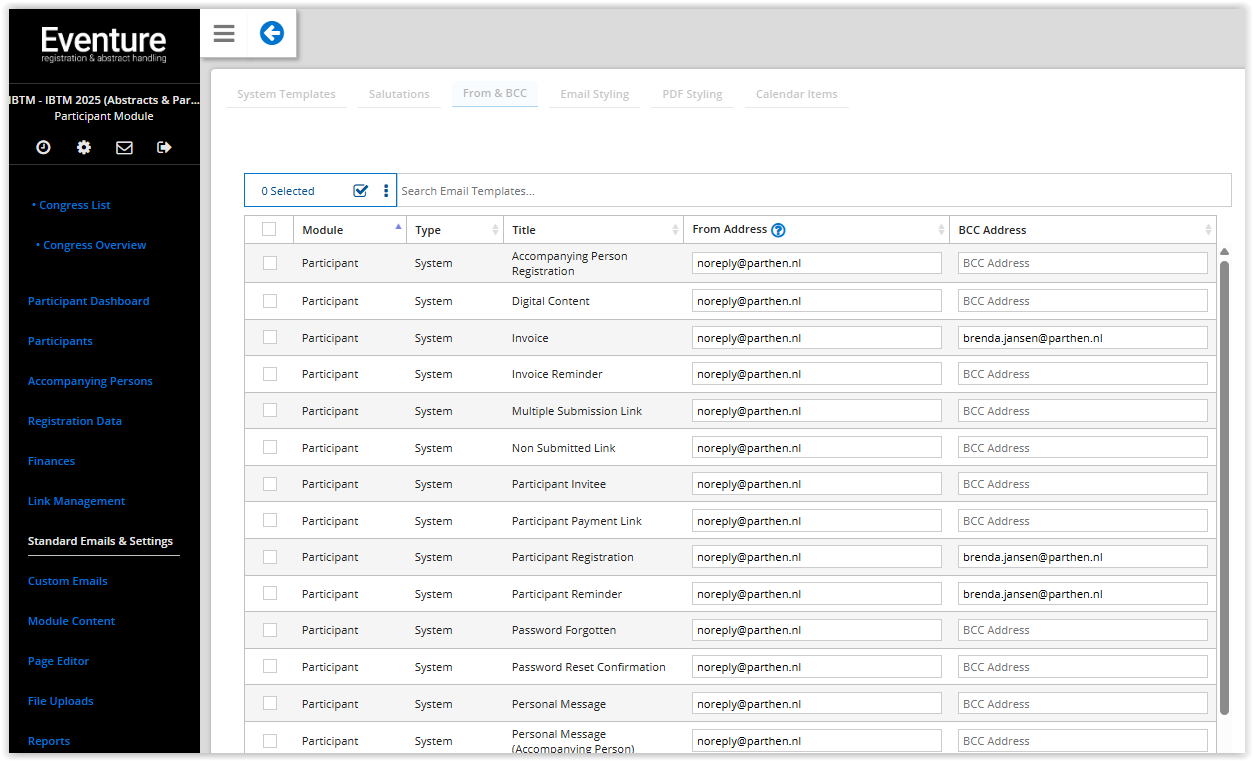Open Module Content in sidebar
1253x761 pixels.
[x=72, y=621]
